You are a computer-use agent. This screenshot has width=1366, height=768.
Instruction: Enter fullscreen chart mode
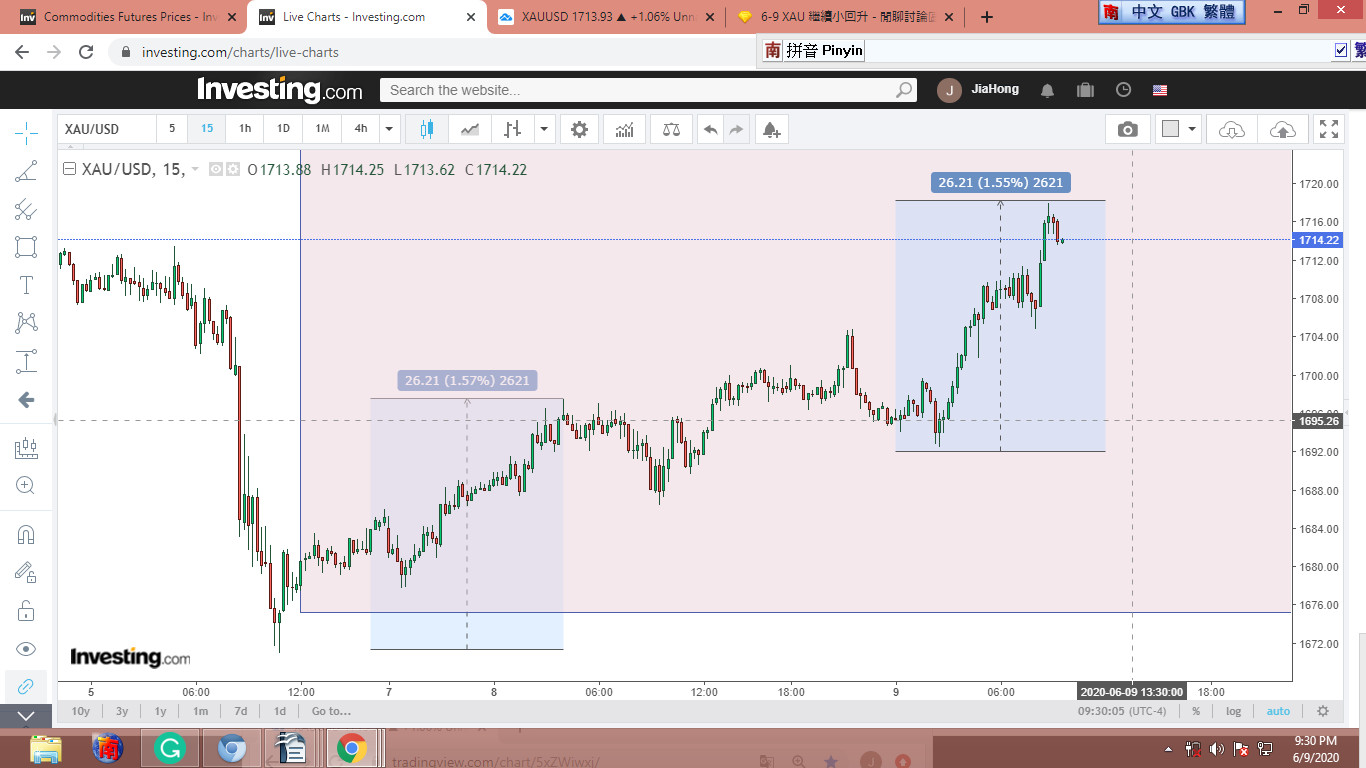coord(1328,129)
